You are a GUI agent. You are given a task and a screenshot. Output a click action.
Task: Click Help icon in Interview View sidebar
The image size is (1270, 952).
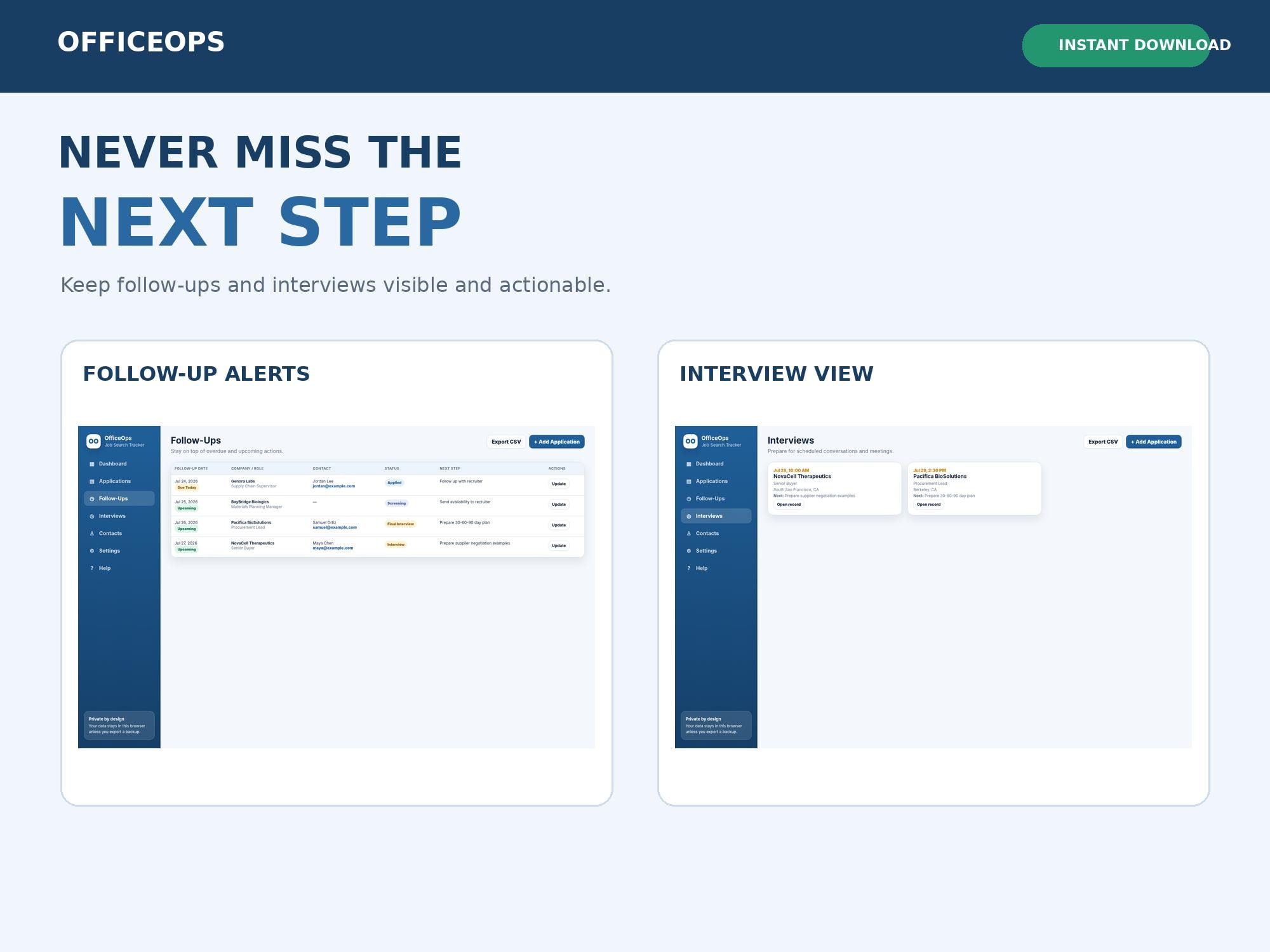tap(689, 568)
